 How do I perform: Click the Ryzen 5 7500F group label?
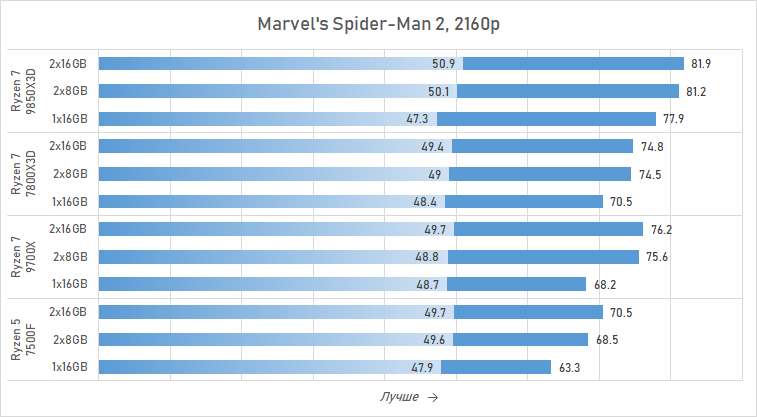pyautogui.click(x=23, y=340)
